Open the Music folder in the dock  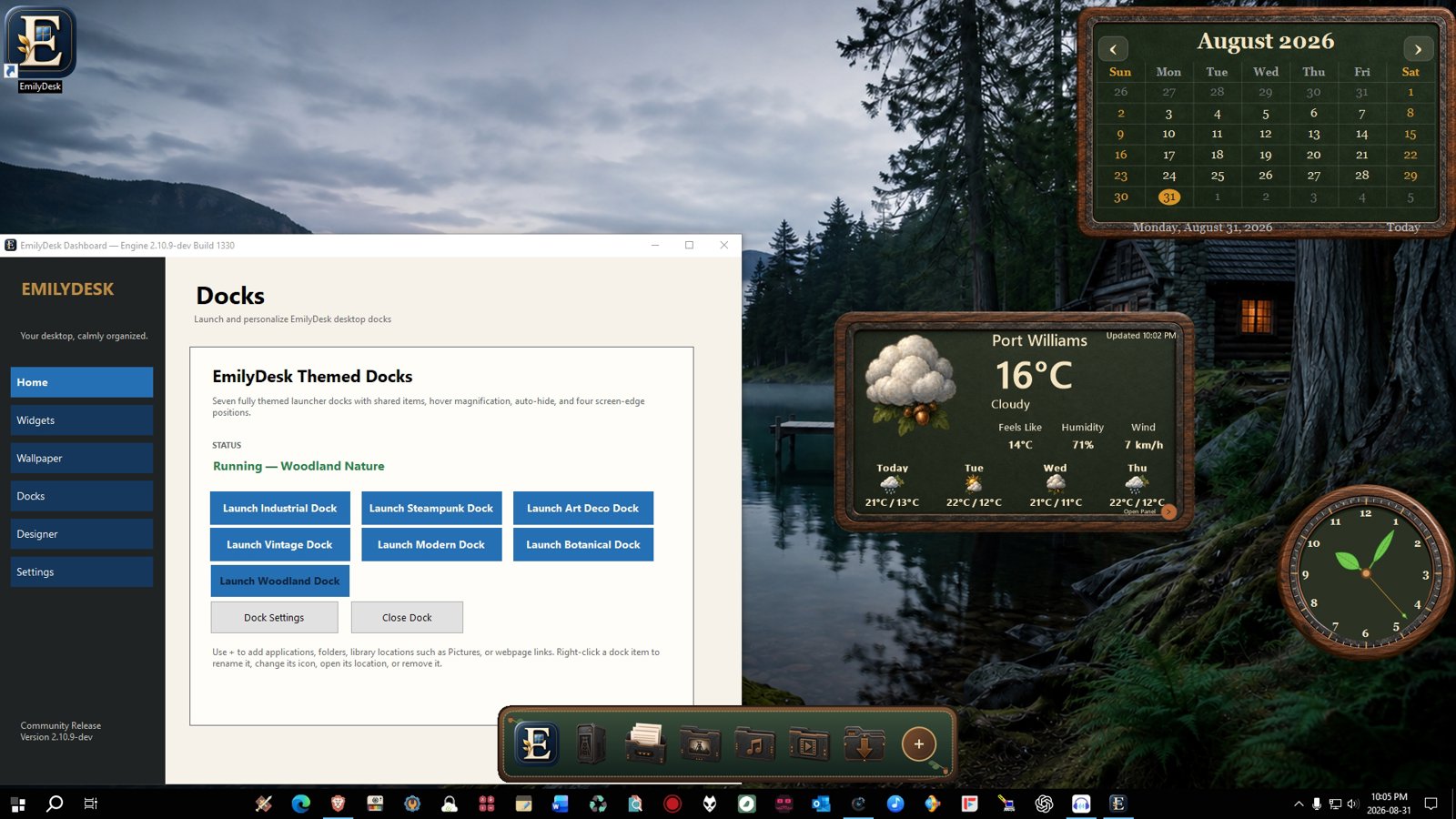pyautogui.click(x=754, y=744)
